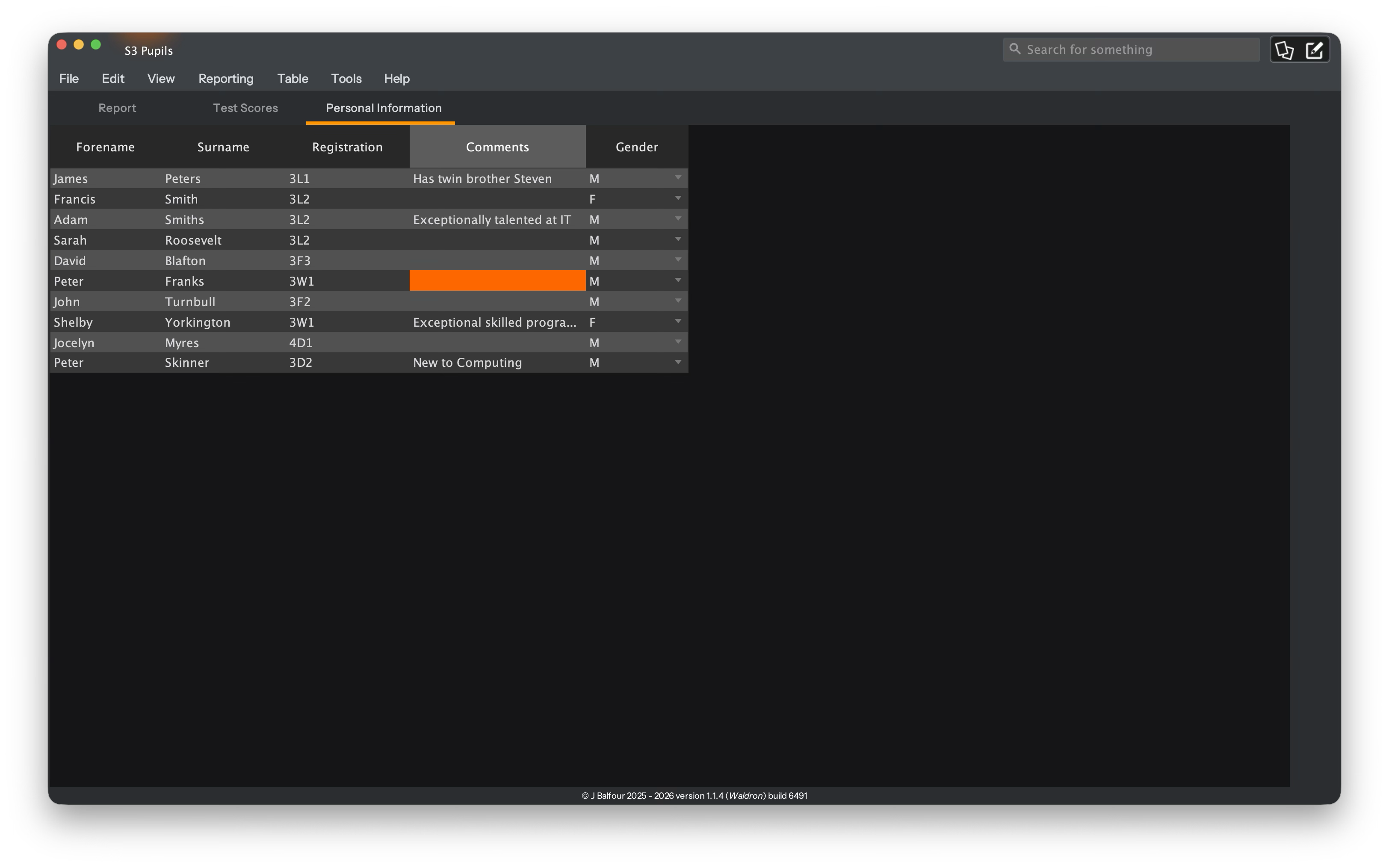1389x868 pixels.
Task: Select the forename cell 'Adam'
Action: 106,220
